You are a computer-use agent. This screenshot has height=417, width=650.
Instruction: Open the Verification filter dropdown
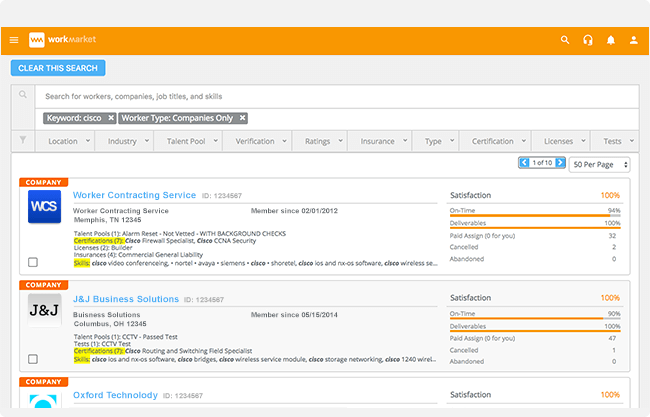click(257, 141)
